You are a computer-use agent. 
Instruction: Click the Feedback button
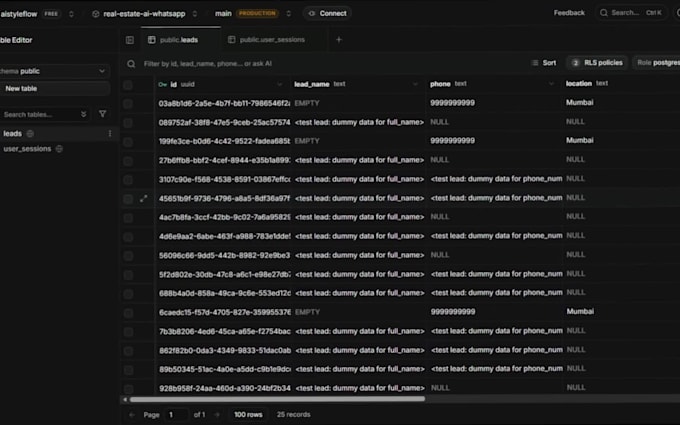pos(569,13)
